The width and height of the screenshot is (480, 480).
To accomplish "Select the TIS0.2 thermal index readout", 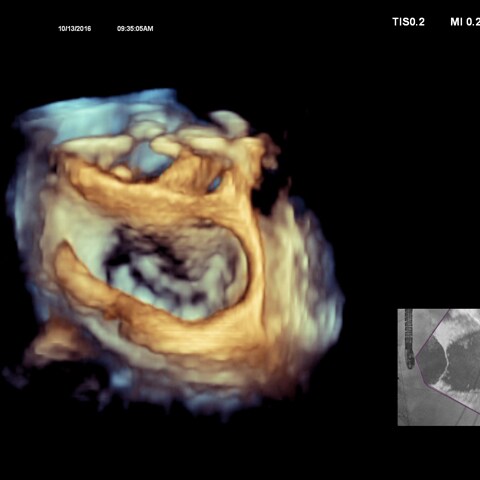I will pyautogui.click(x=408, y=22).
